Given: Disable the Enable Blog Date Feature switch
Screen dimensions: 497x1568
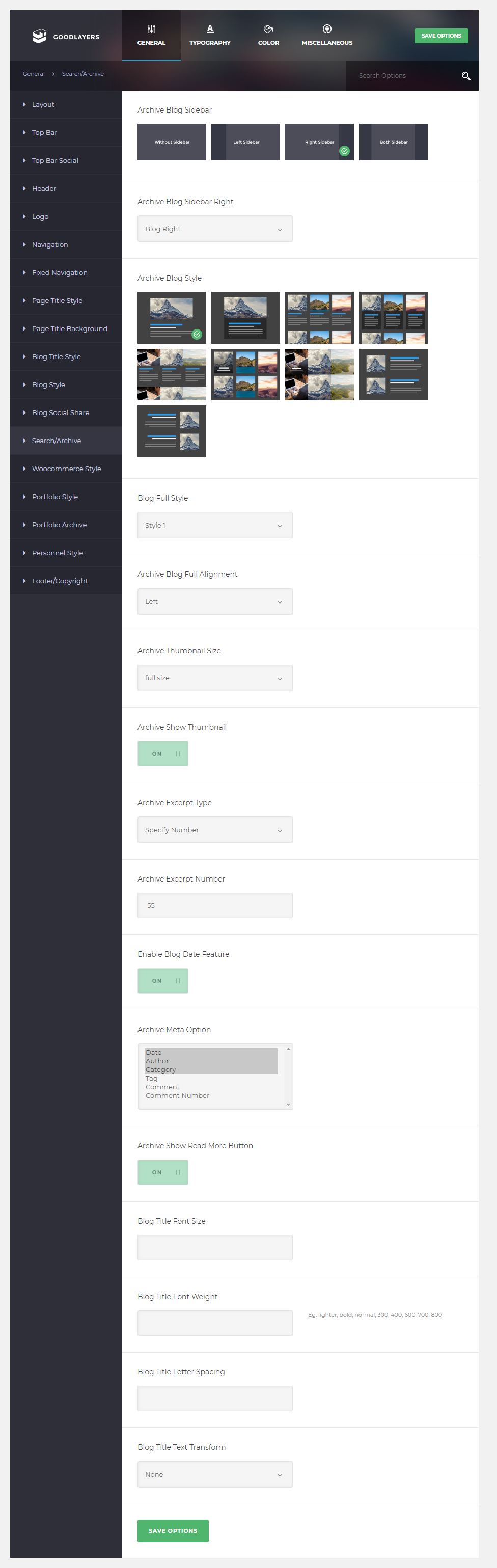Looking at the screenshot, I should click(163, 981).
